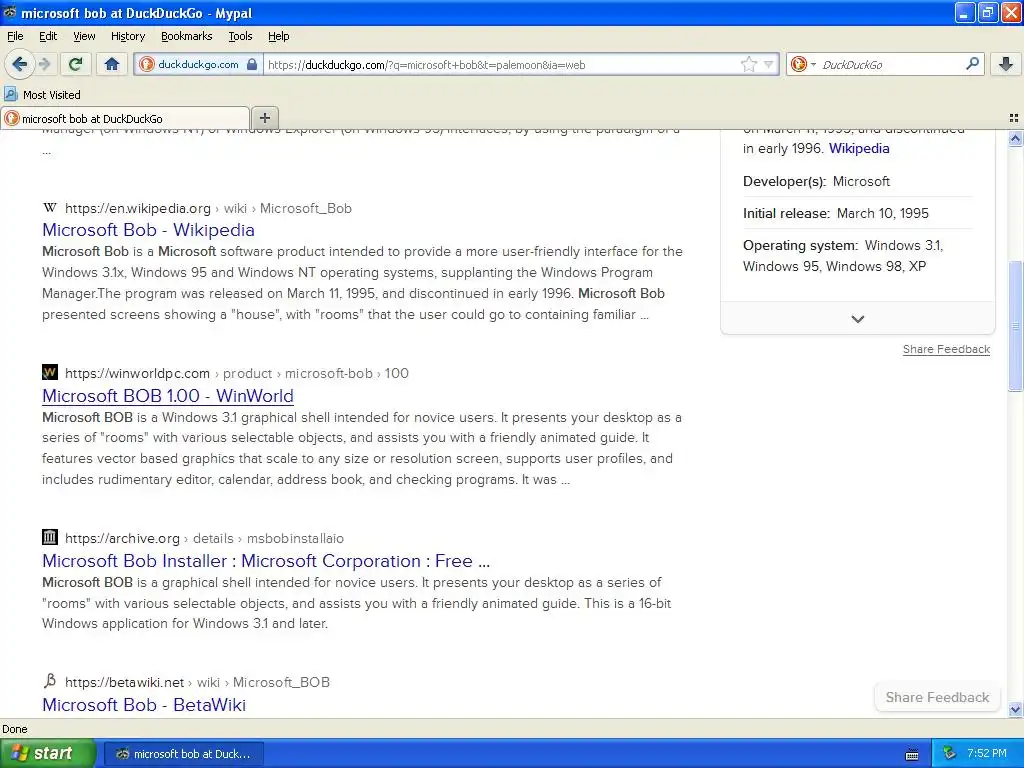The image size is (1024, 768).
Task: Open the Edit menu
Action: (x=48, y=36)
